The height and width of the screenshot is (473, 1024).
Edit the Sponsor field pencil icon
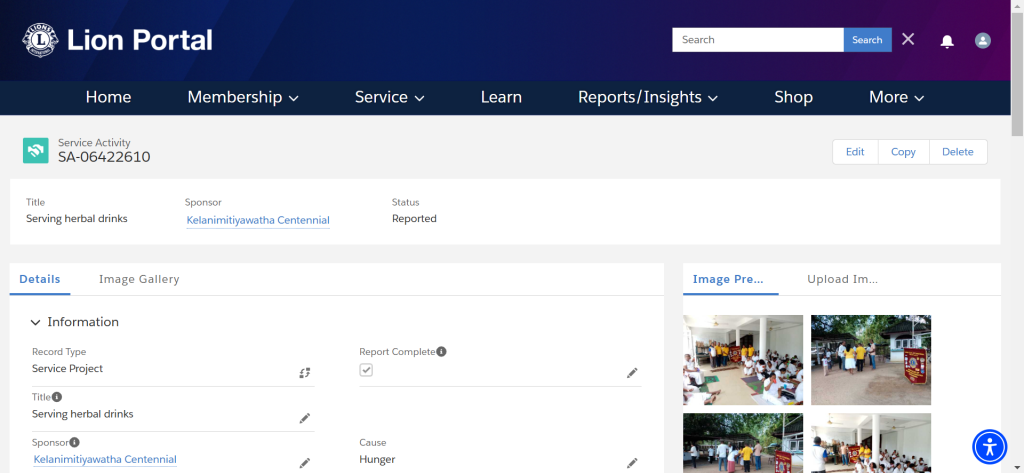tap(305, 463)
